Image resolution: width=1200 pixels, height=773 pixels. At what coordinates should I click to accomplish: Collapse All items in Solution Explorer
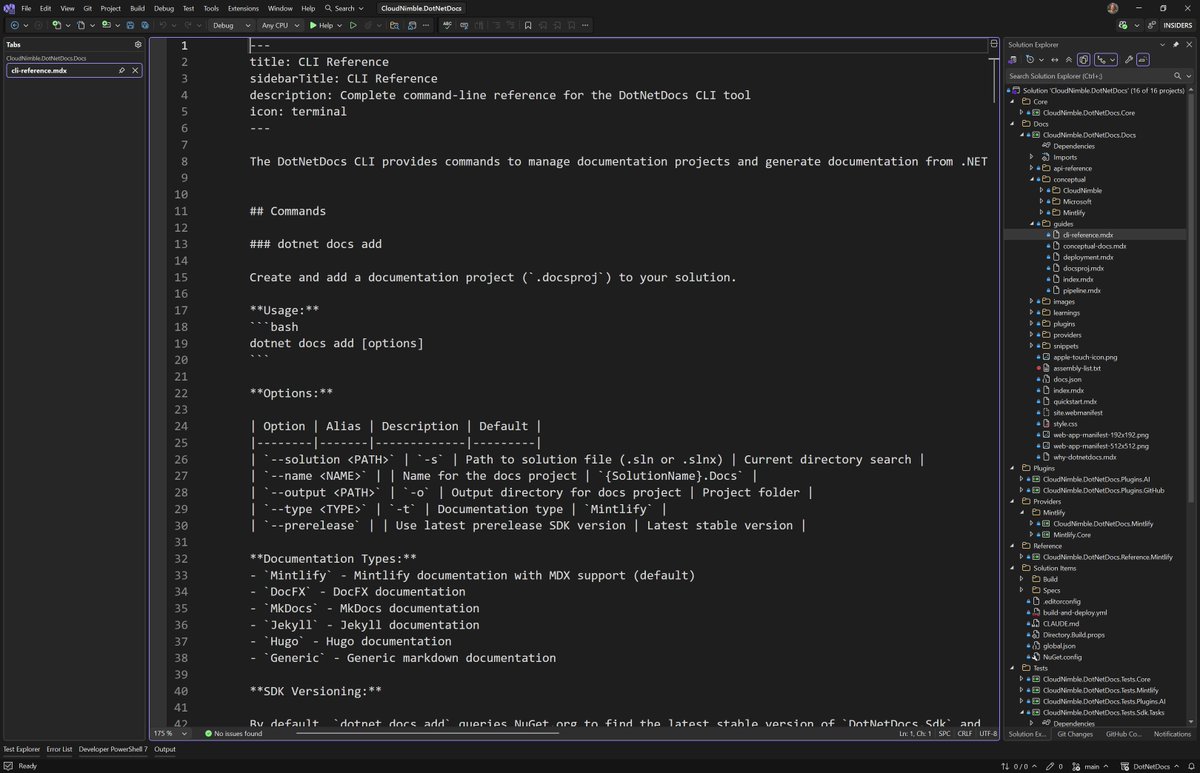tap(1068, 59)
